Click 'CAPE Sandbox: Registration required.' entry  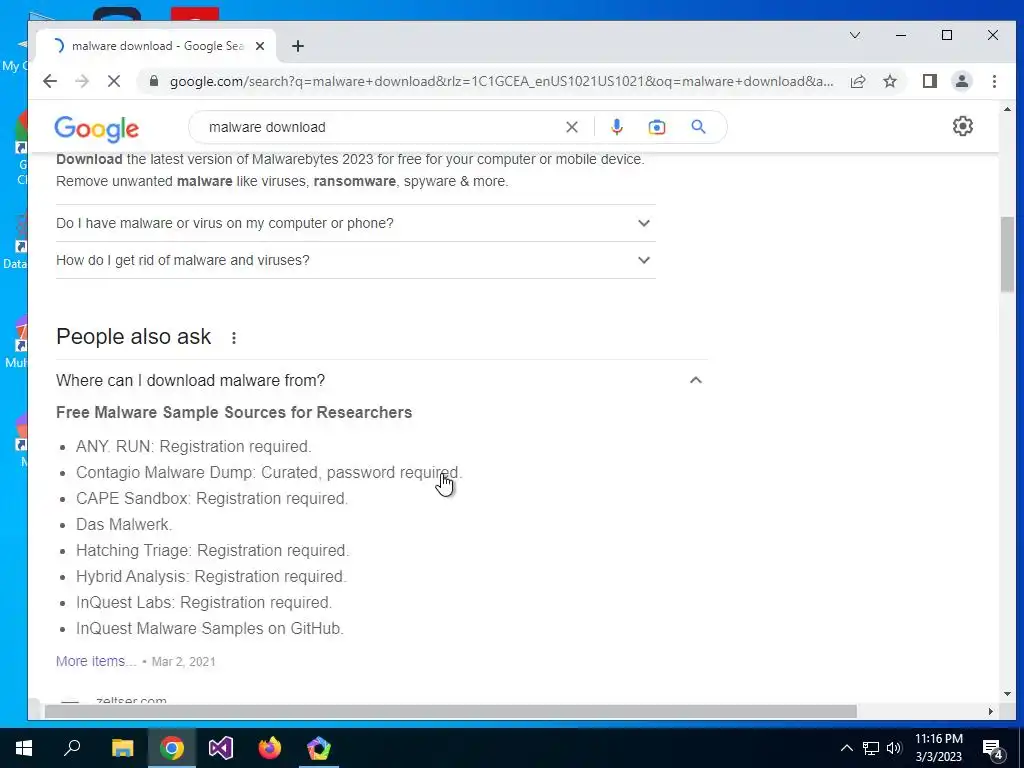[212, 498]
